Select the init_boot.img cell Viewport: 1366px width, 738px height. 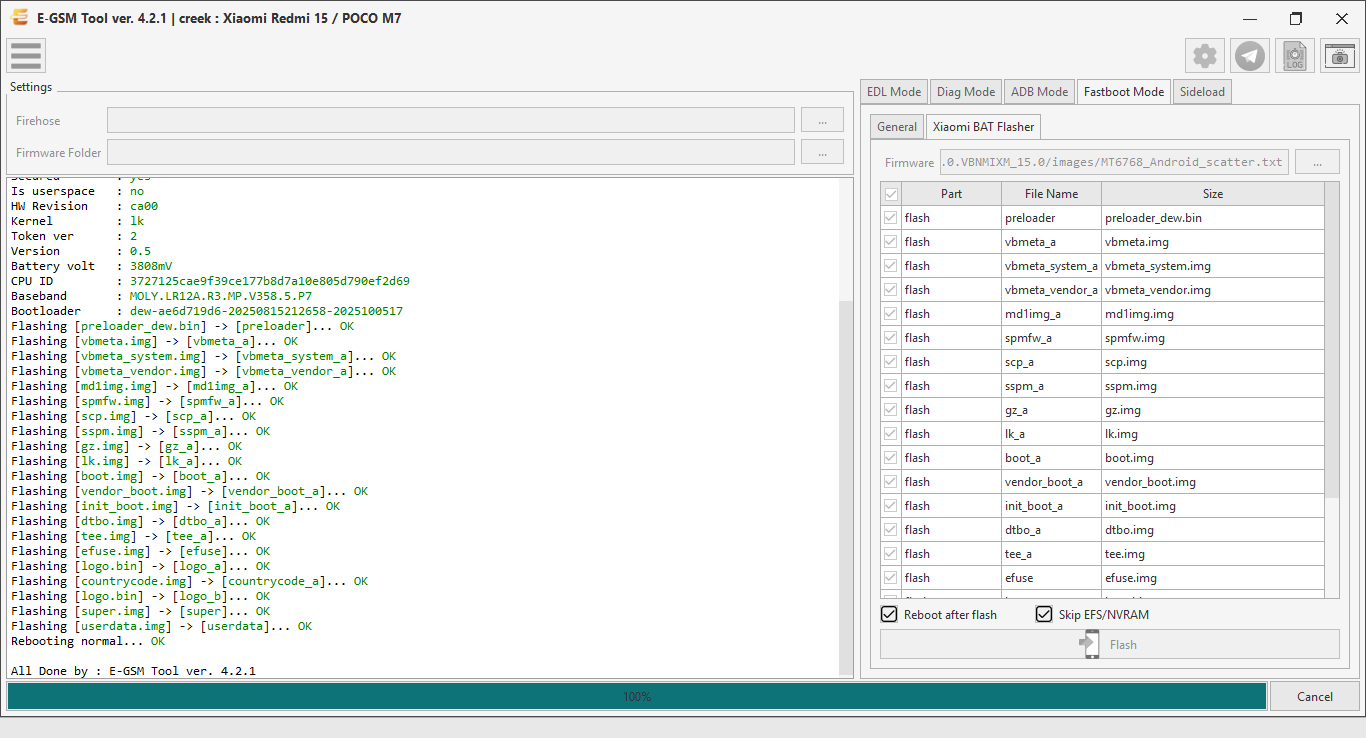1213,506
